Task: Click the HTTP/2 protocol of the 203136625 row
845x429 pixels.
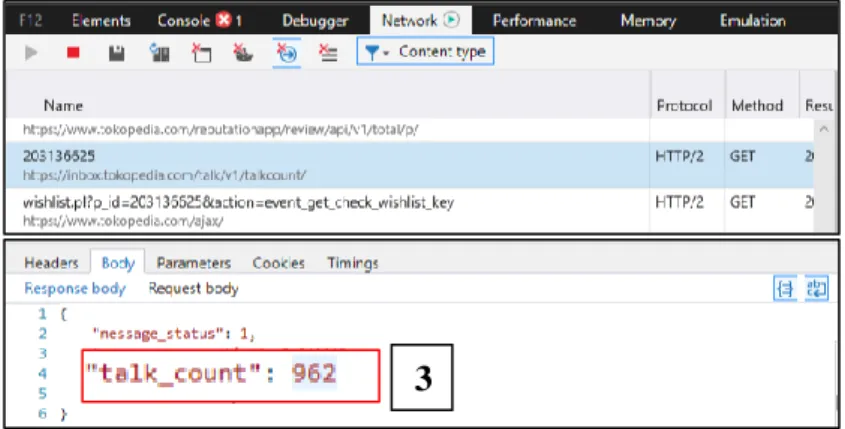Action: tap(679, 156)
